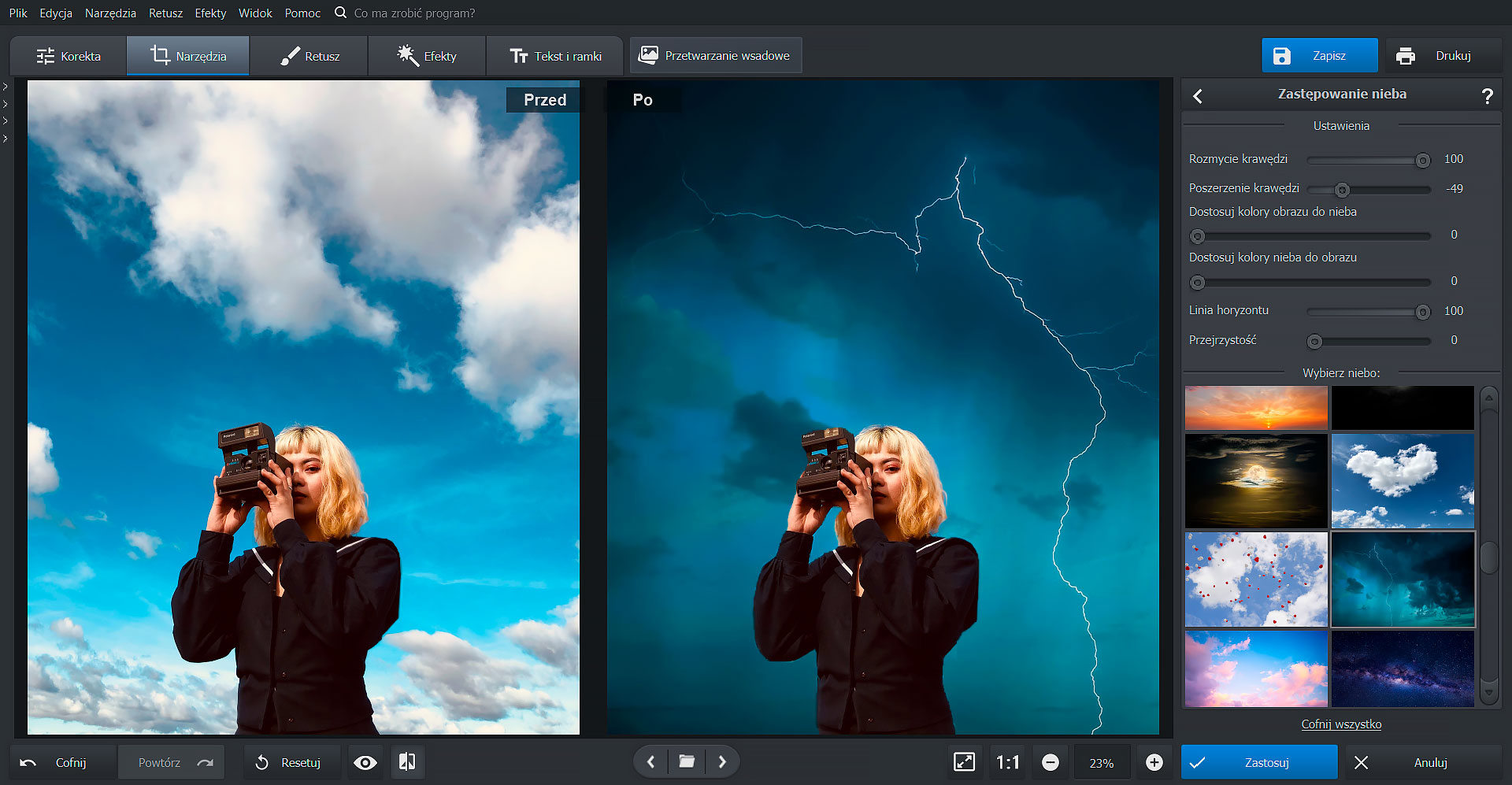Screen dimensions: 1512x785
Task: Click the Przed label on original image
Action: pos(545,100)
